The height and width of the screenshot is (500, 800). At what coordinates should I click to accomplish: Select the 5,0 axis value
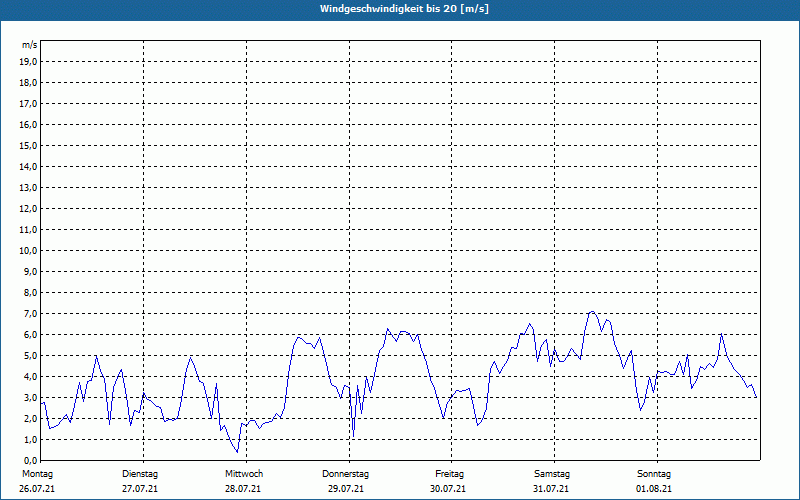tap(30, 356)
